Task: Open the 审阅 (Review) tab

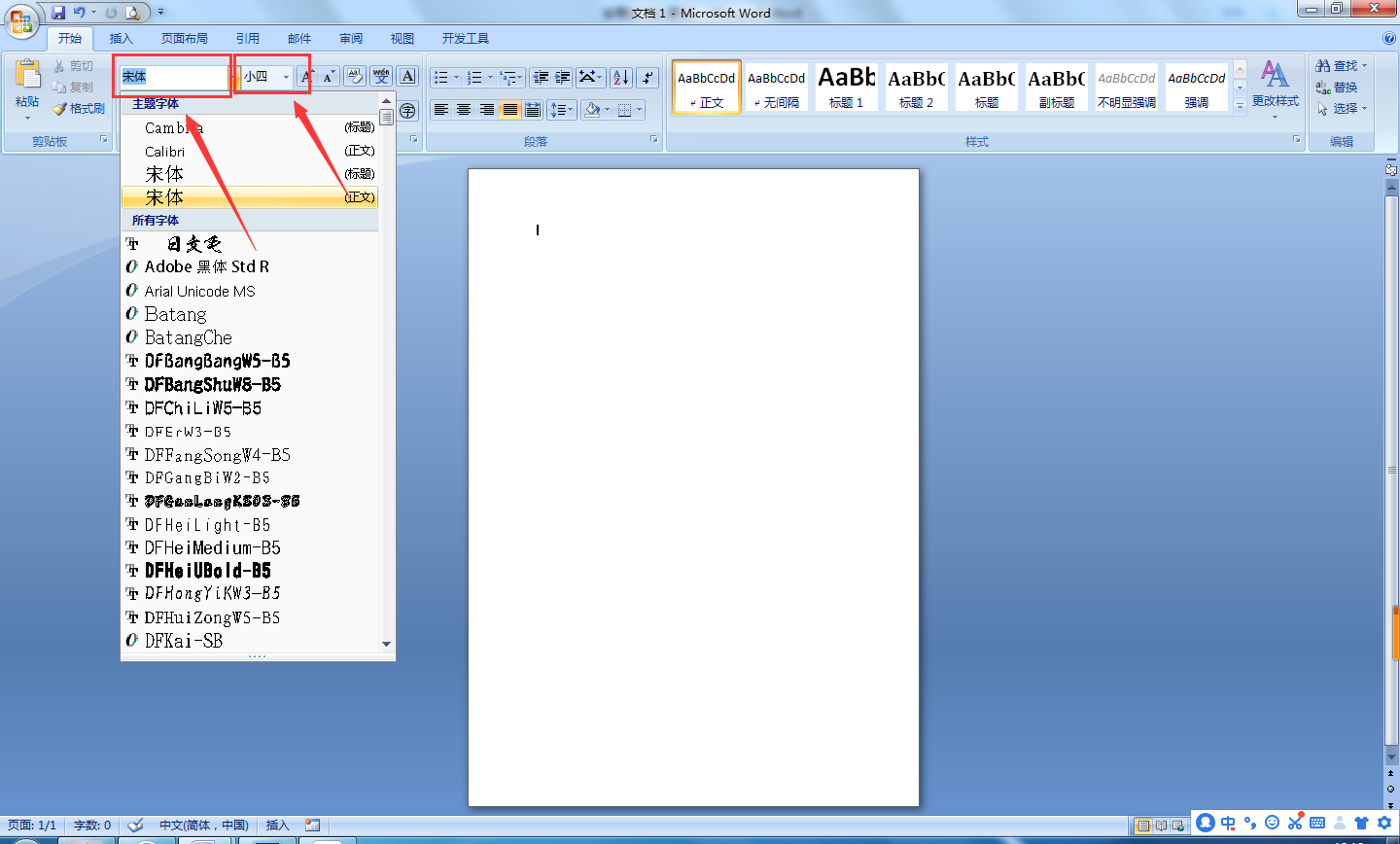Action: [351, 39]
